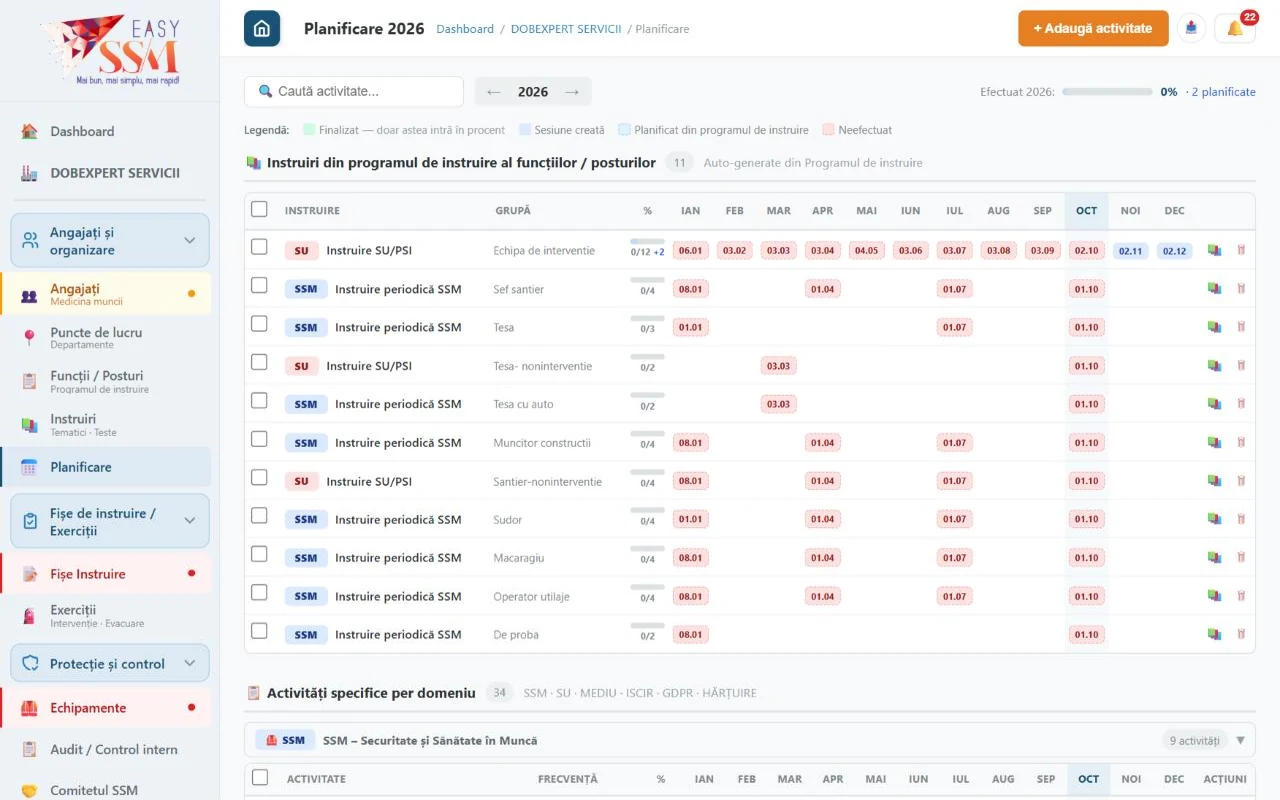Click the trash icon in the Sef santier row
This screenshot has height=800, width=1280.
click(1241, 289)
